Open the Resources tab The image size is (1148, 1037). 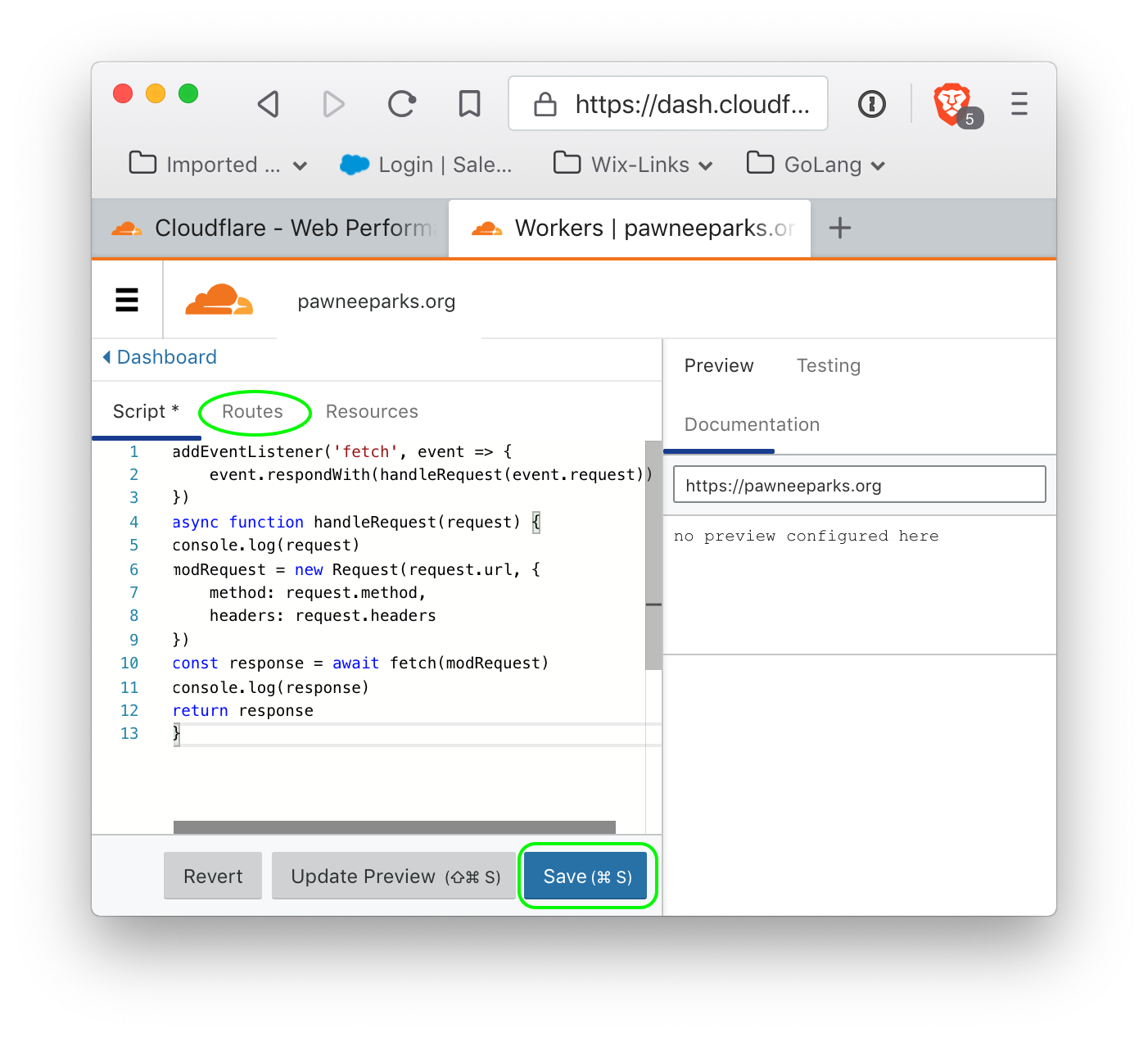click(372, 411)
